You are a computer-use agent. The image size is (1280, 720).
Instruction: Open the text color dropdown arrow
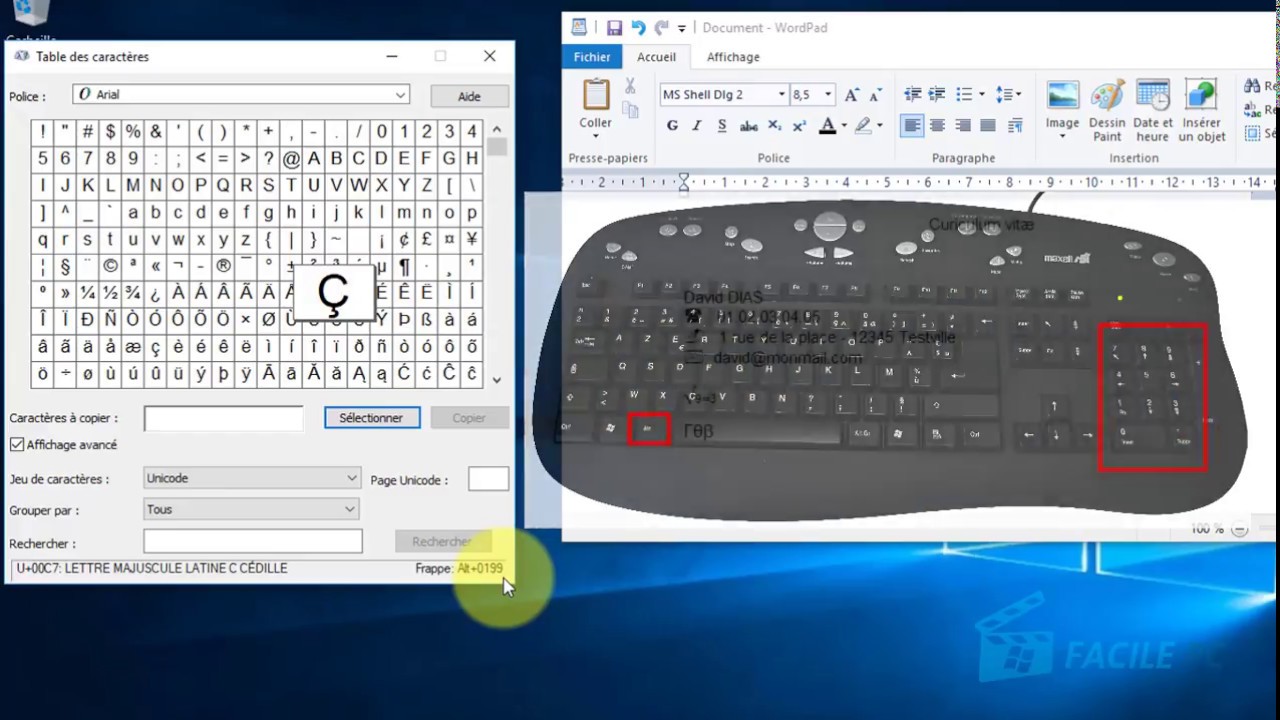pos(843,126)
